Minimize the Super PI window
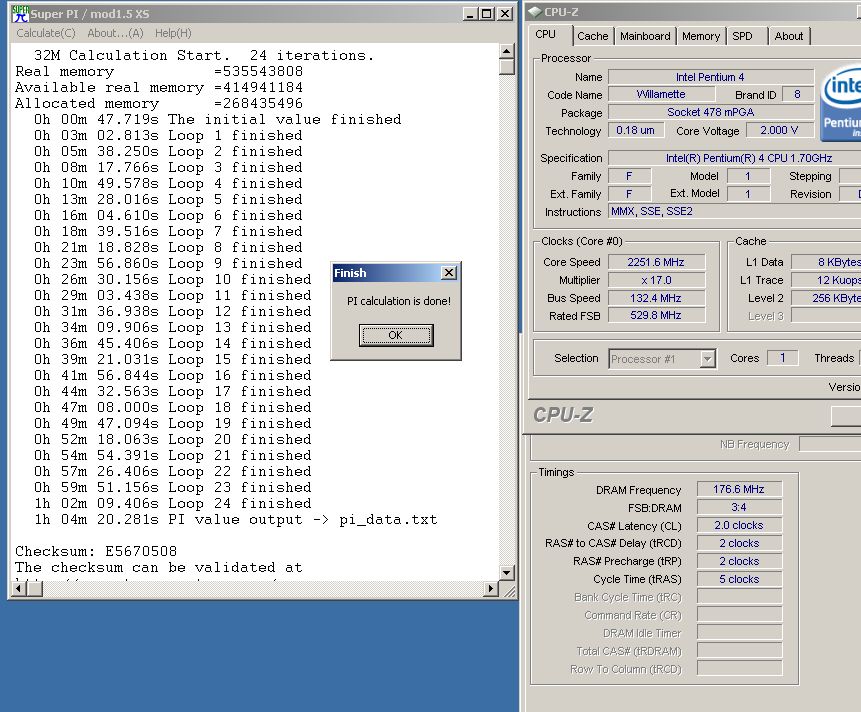The width and height of the screenshot is (861, 712). click(x=469, y=14)
